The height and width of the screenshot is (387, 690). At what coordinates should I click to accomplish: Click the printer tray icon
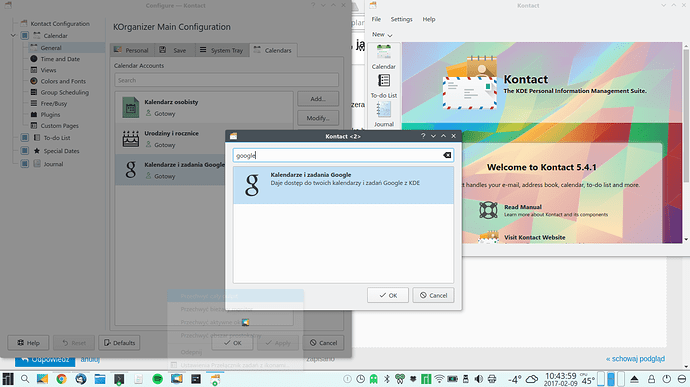492,379
